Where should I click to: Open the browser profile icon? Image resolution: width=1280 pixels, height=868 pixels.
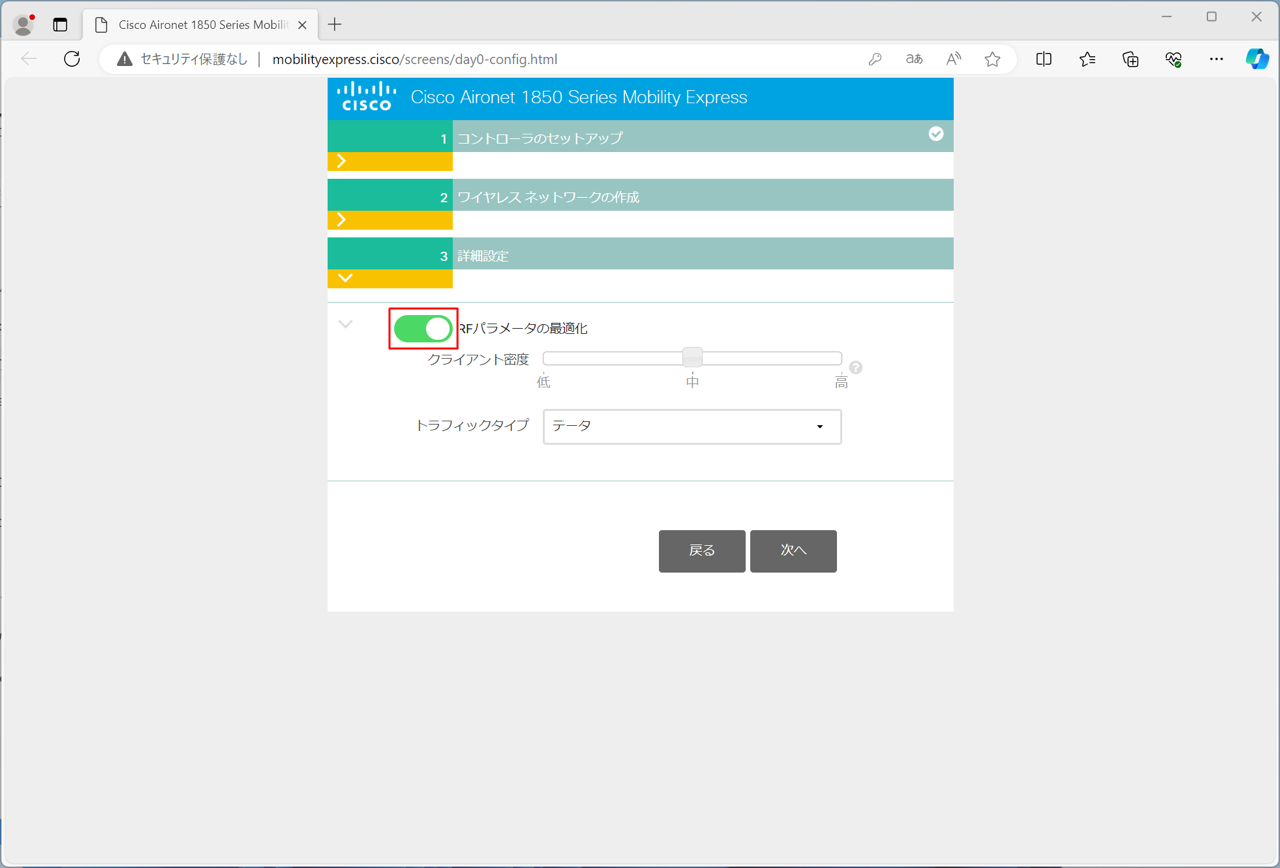23,24
